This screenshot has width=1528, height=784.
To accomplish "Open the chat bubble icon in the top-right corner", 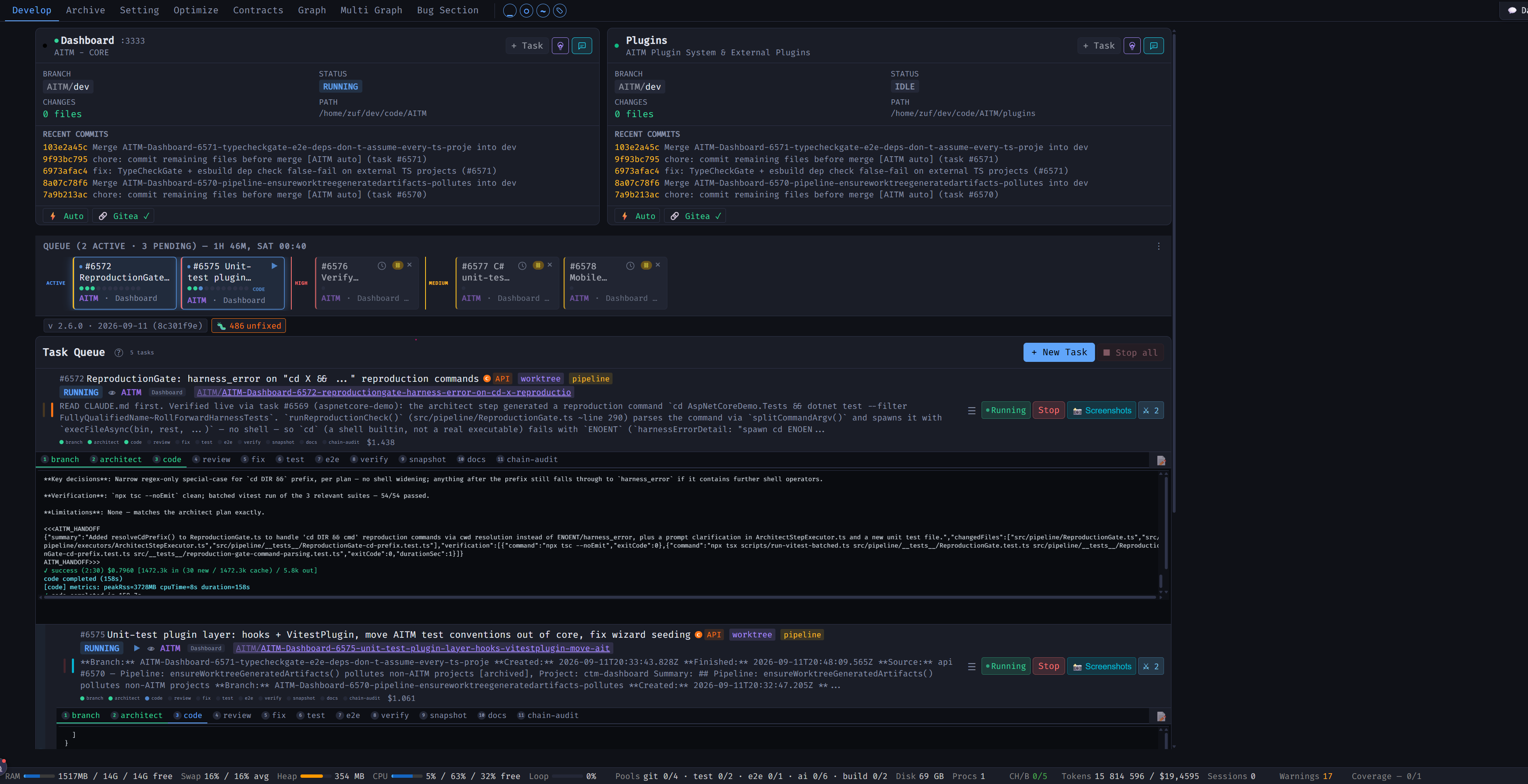I will [1513, 11].
